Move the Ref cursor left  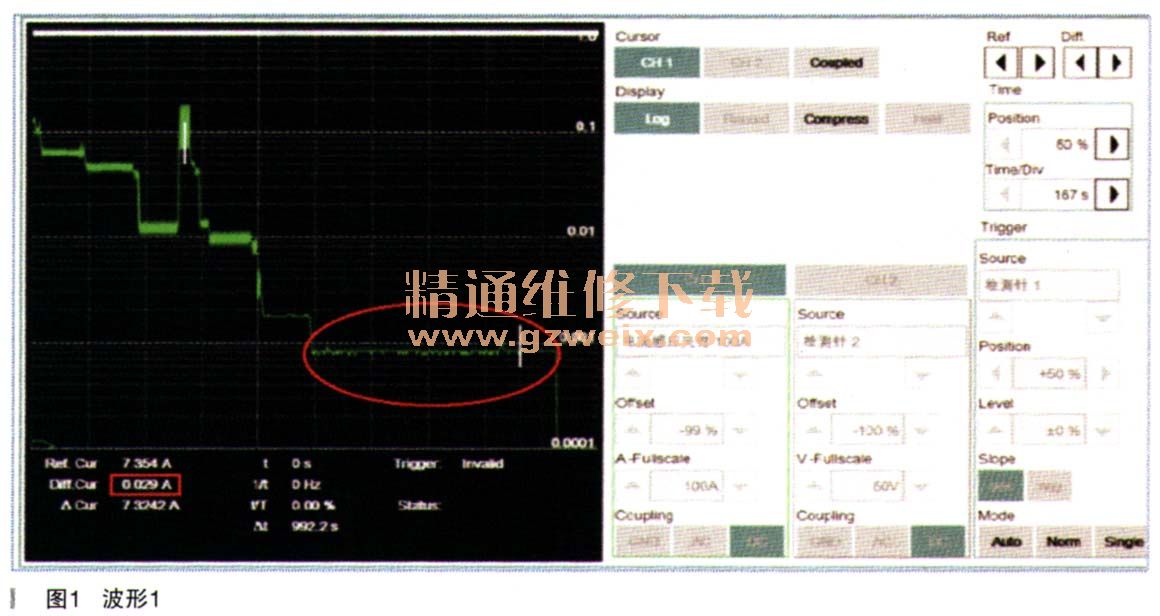[x=1001, y=63]
